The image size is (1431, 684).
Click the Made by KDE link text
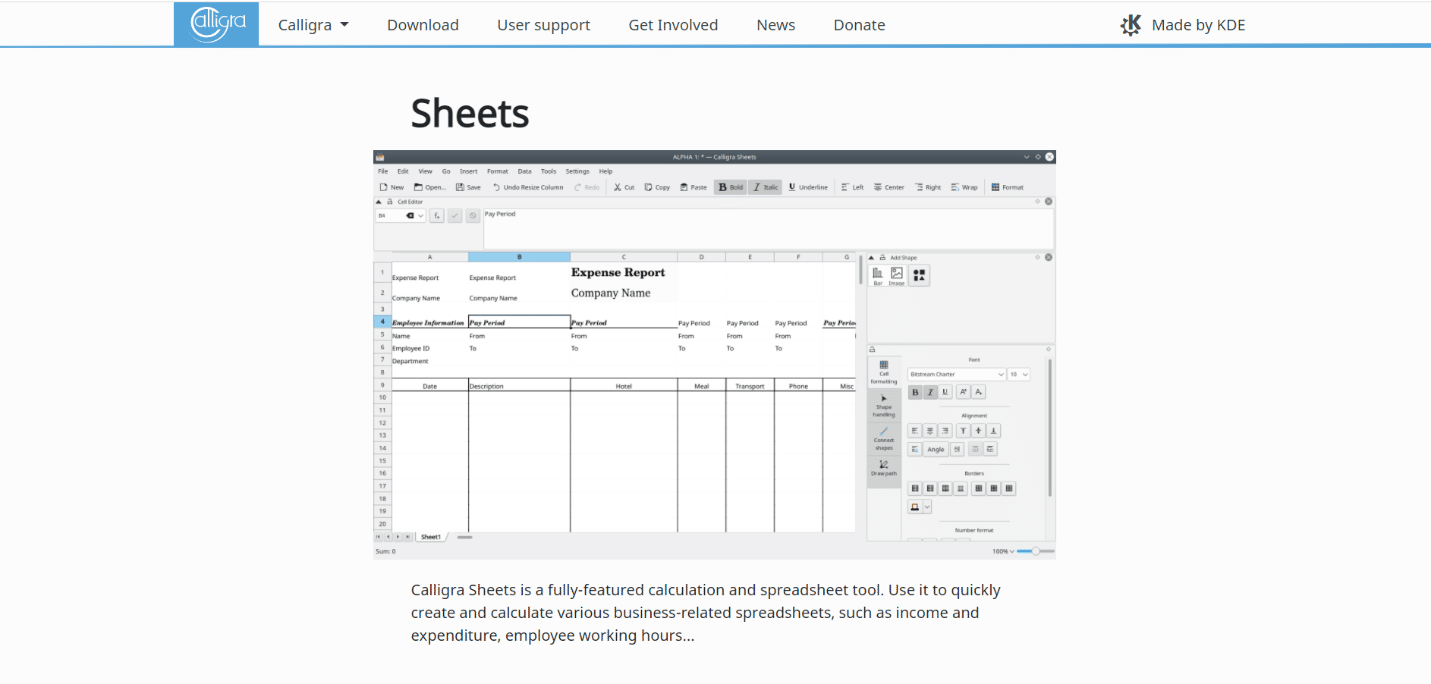[1198, 25]
